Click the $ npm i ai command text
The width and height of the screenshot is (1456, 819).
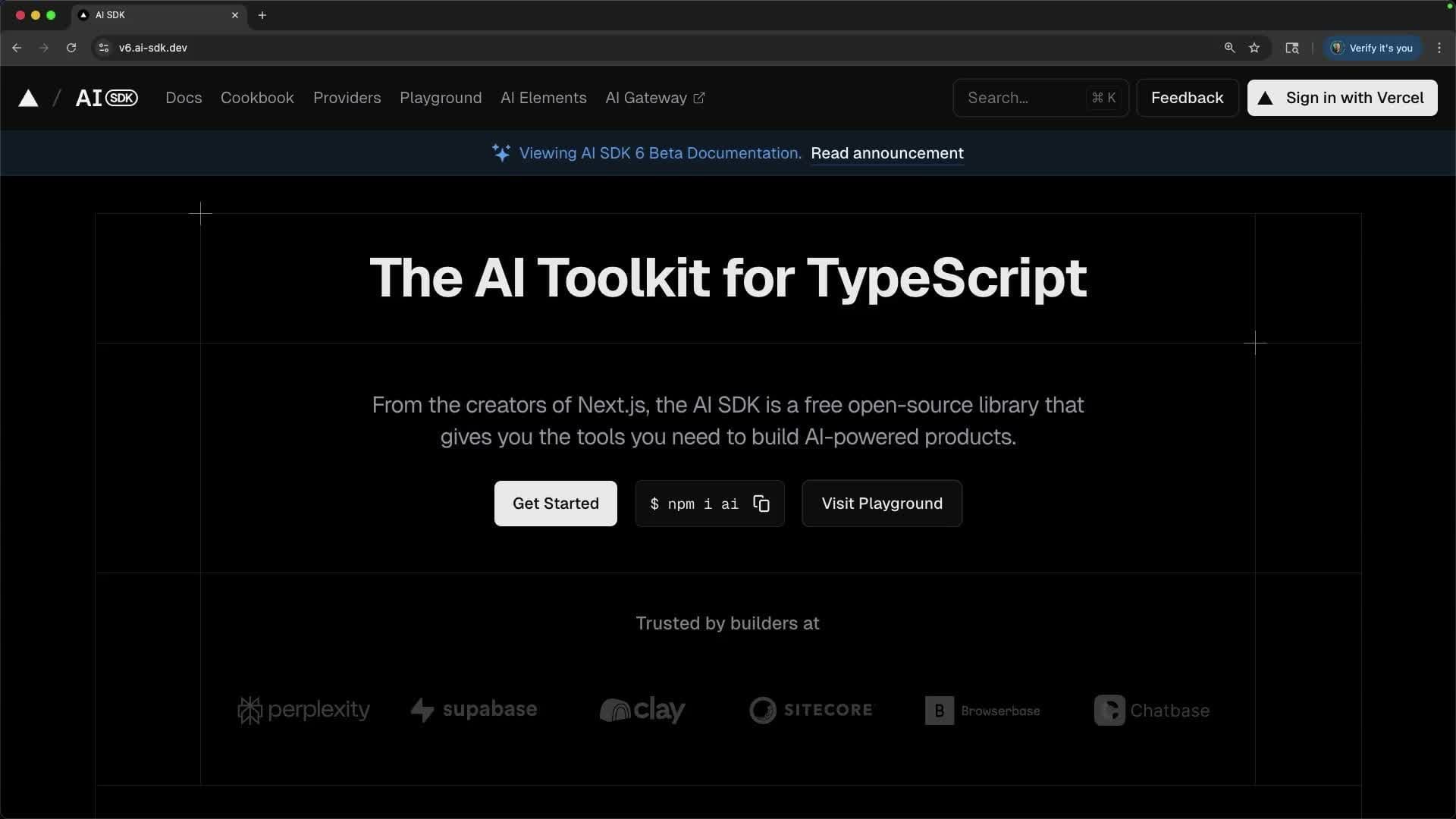tap(694, 504)
